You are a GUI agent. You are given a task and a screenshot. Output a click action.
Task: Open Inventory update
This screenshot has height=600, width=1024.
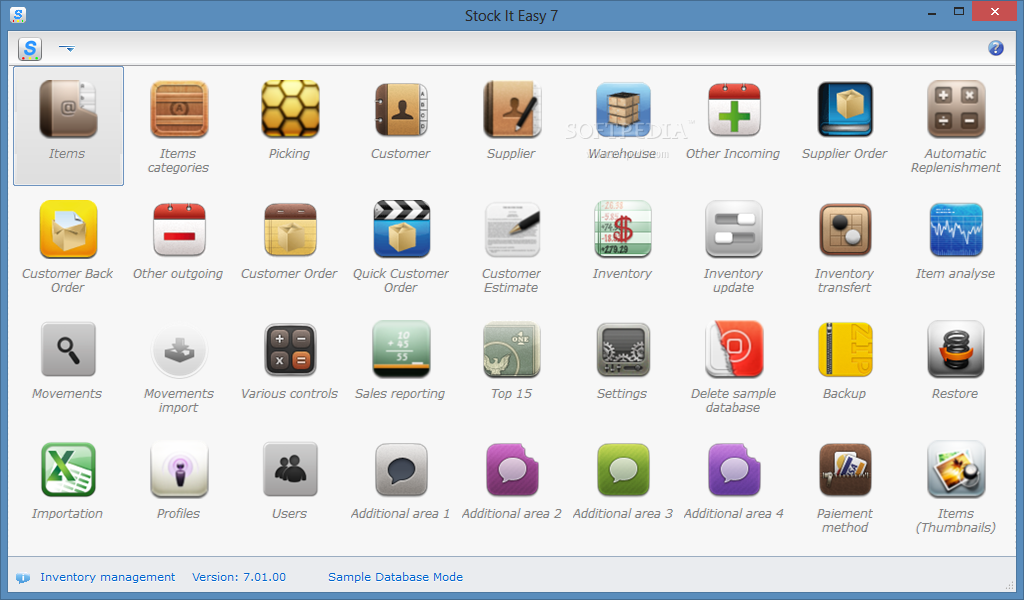(734, 230)
